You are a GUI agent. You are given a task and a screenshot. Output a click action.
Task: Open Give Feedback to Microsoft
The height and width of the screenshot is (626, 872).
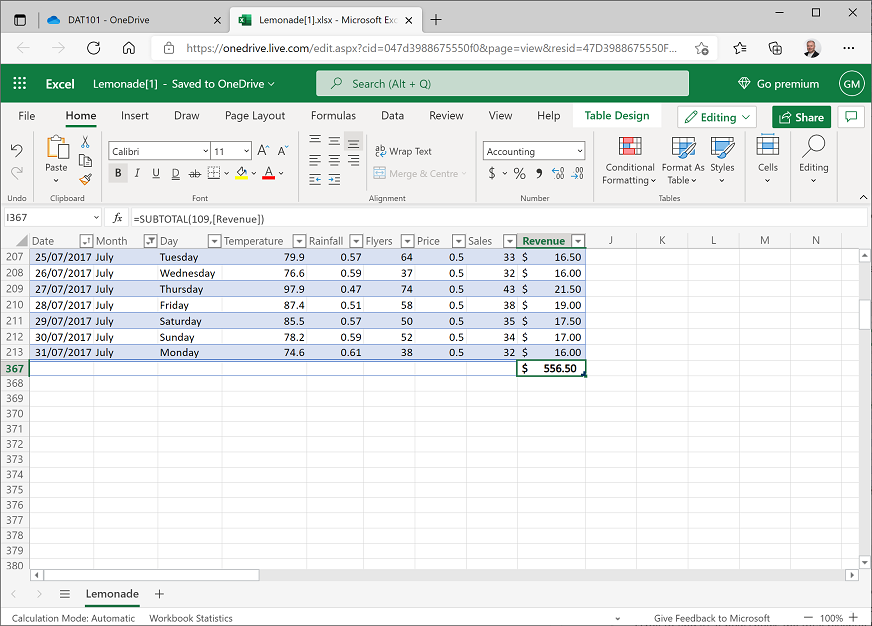tap(712, 618)
